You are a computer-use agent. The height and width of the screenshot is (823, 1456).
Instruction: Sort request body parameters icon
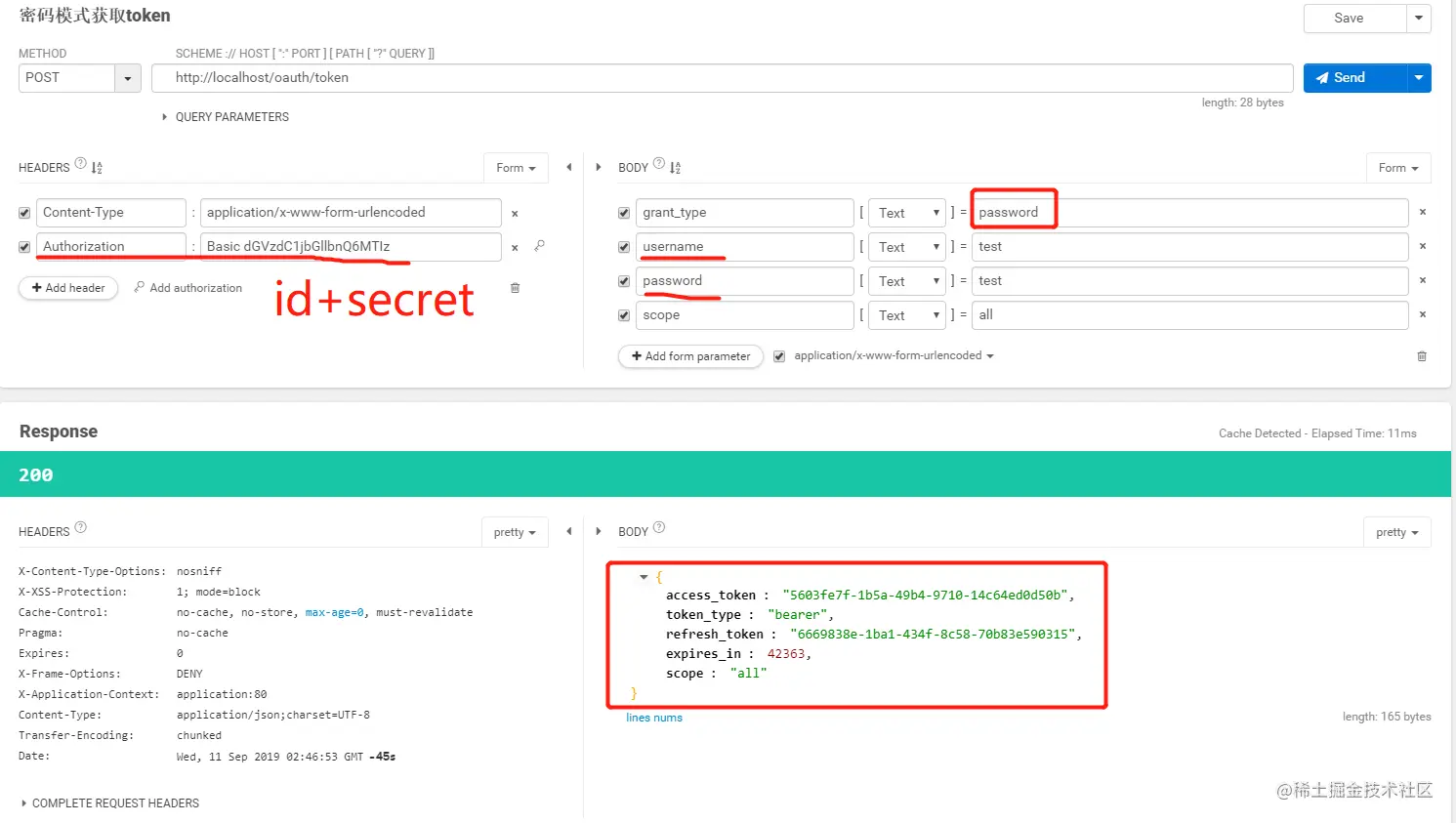click(x=675, y=168)
